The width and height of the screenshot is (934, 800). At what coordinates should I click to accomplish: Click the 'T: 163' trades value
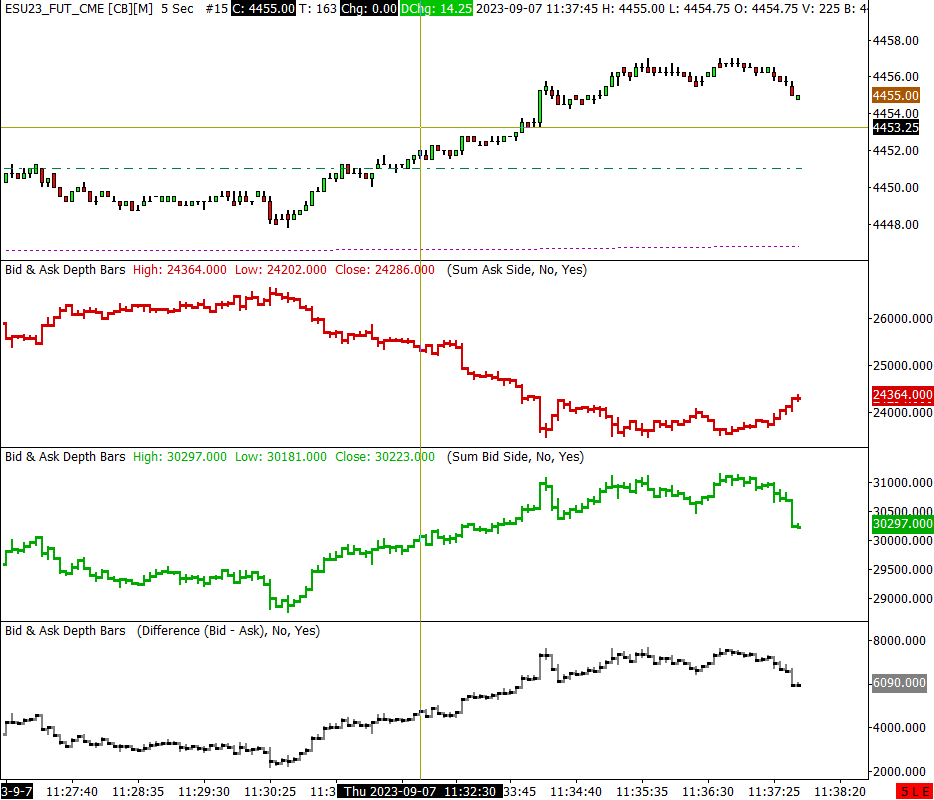tap(317, 9)
